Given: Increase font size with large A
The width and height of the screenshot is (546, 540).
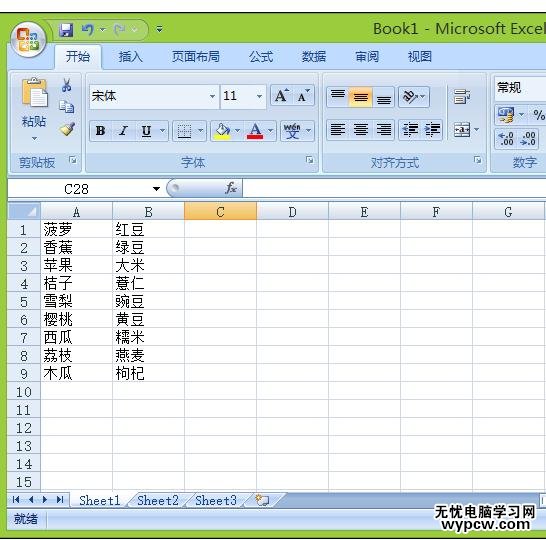Looking at the screenshot, I should [281, 96].
